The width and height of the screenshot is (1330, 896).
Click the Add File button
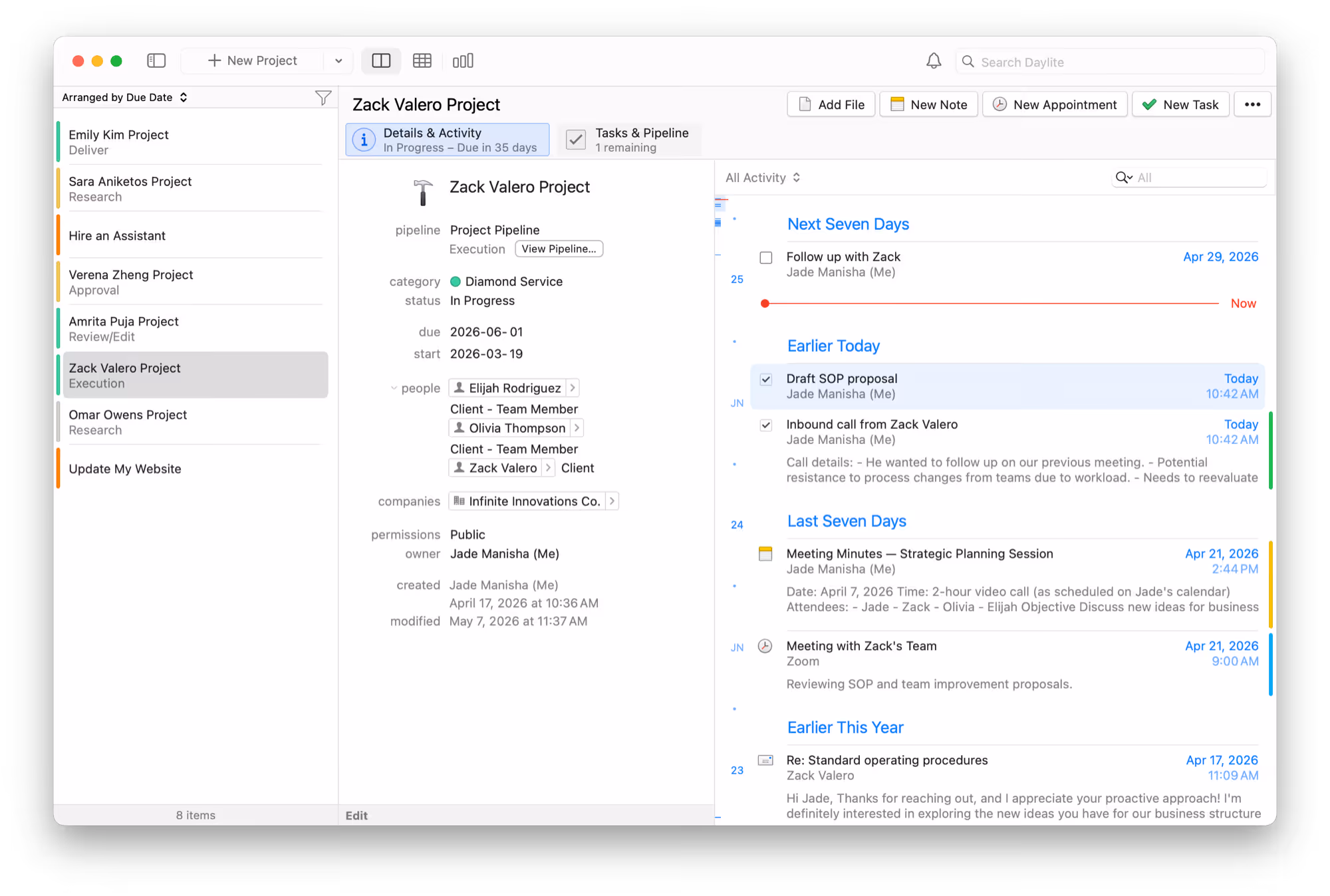click(831, 104)
